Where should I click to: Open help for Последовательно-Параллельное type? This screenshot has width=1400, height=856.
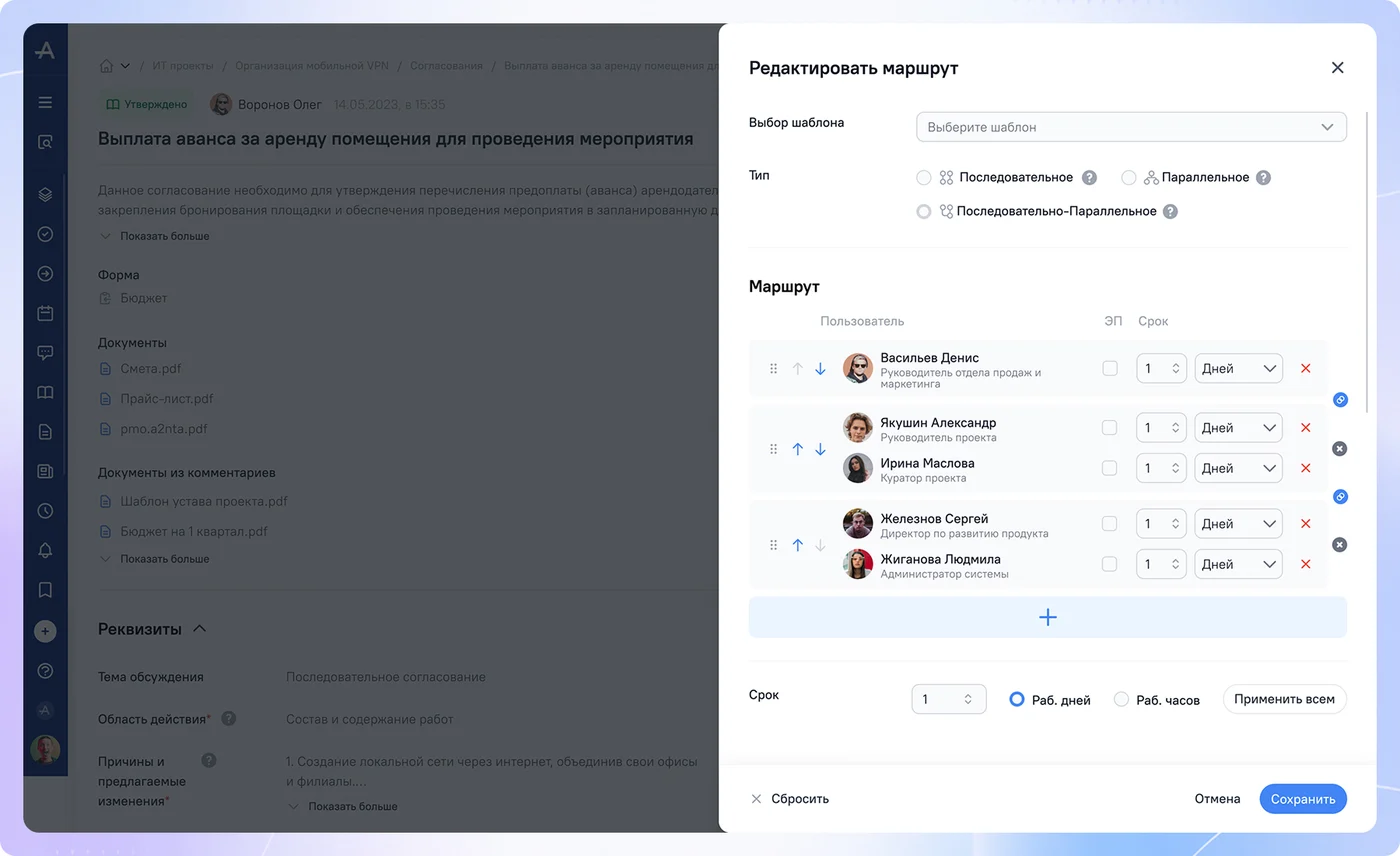tap(1170, 212)
